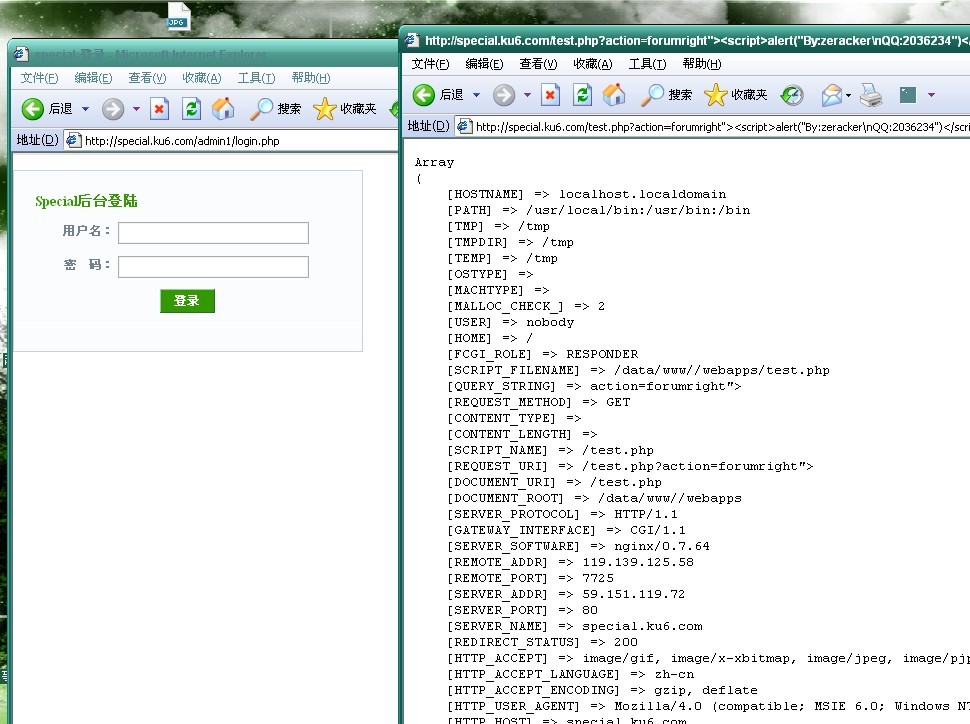Click the login window title bar
Screen dimensions: 970x724
(204, 54)
